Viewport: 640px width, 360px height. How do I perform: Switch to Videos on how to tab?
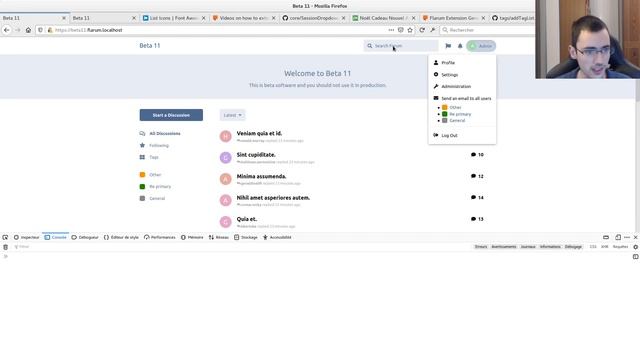243,18
